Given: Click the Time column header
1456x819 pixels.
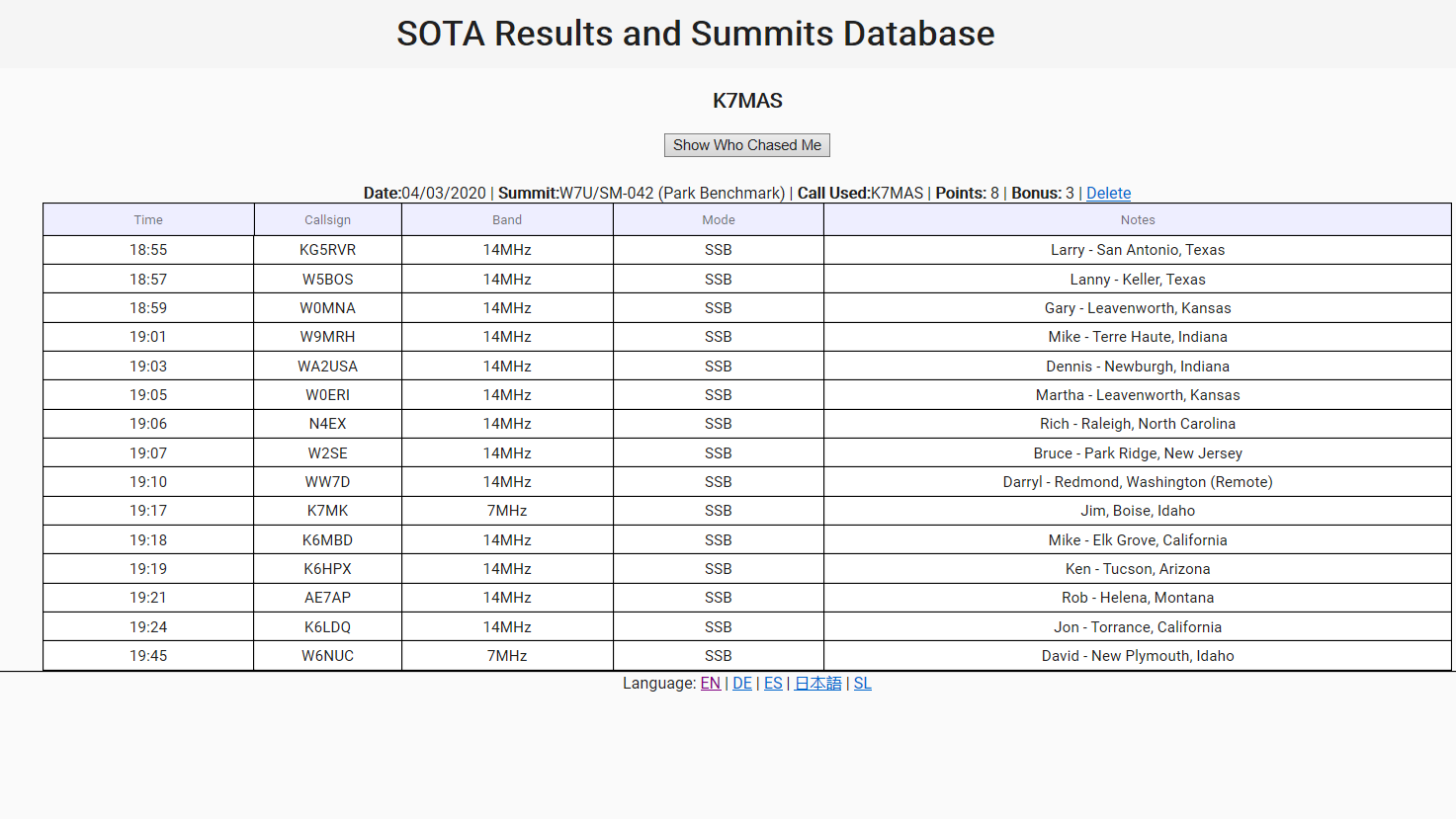Looking at the screenshot, I should point(148,220).
